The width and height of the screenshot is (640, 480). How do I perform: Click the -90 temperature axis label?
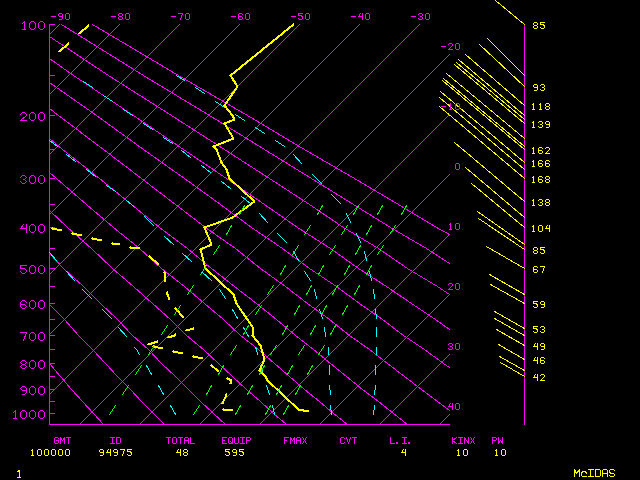60,17
